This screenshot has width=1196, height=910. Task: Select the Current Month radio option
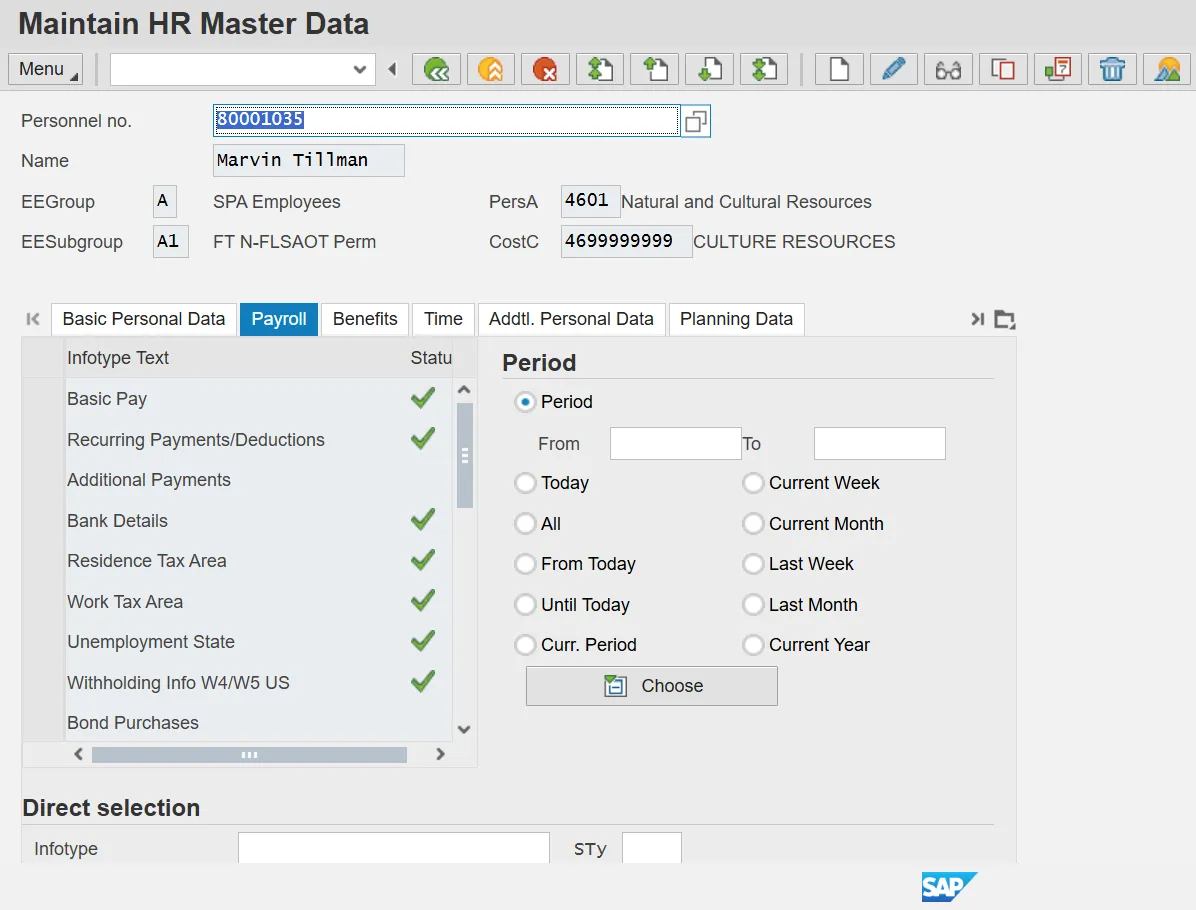coord(753,524)
